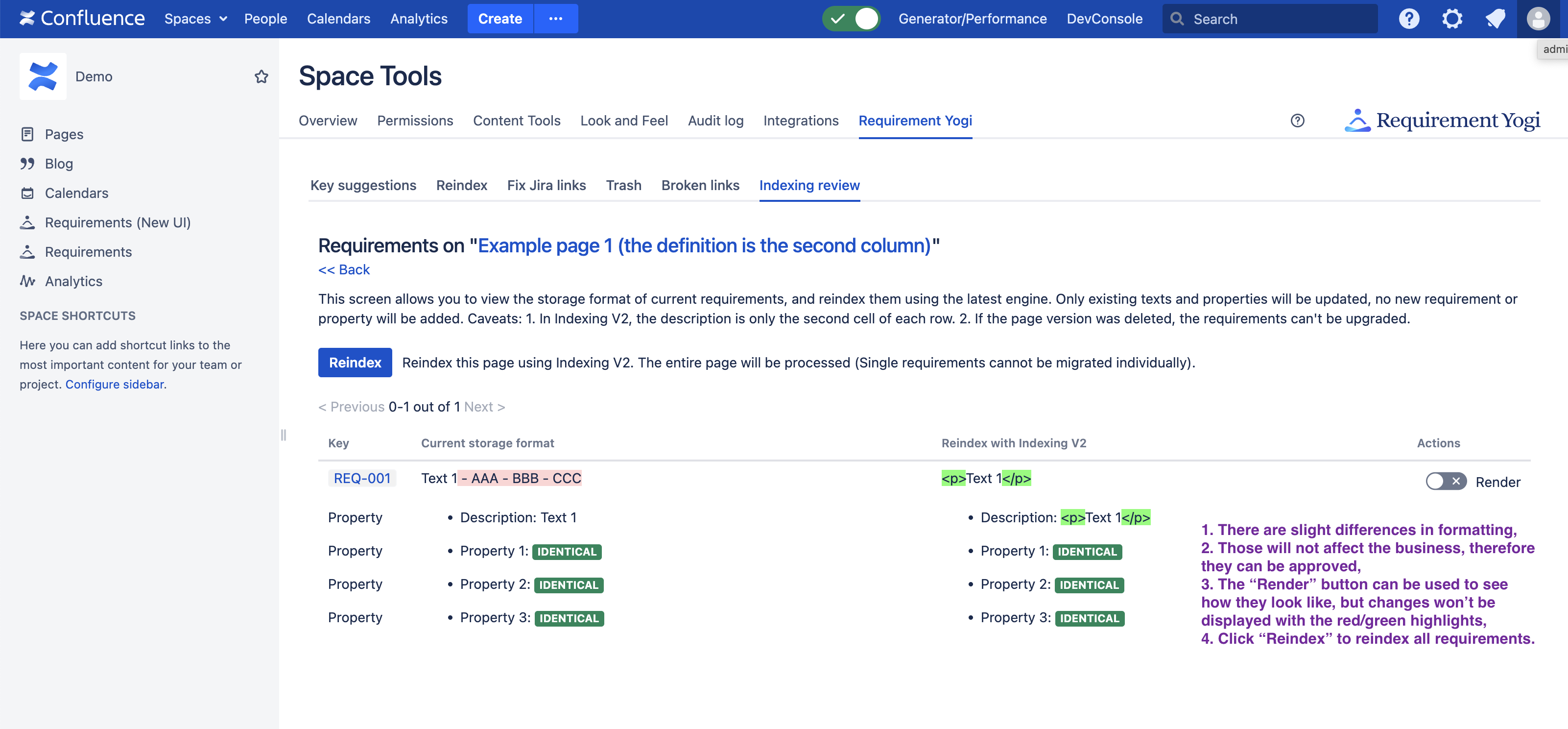The image size is (1568, 729).
Task: Open the admin user avatar menu
Action: 1538,19
